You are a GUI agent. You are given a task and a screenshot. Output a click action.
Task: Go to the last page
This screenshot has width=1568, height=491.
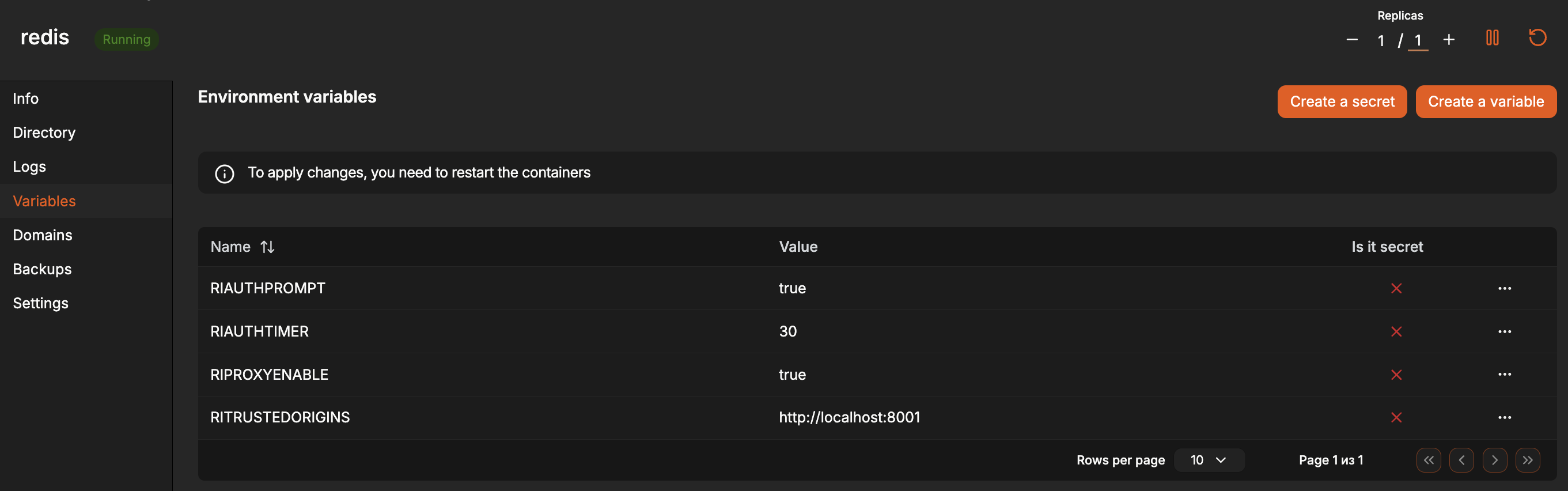click(1527, 460)
